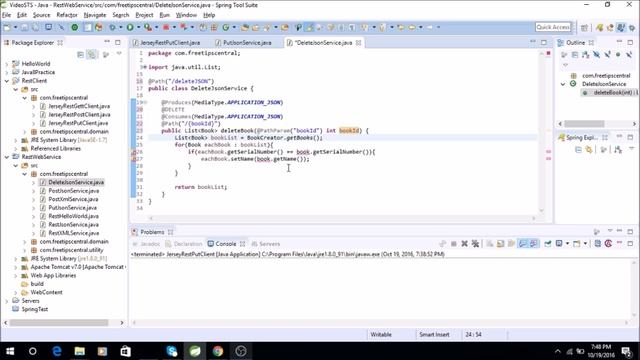
Task: Switch to Spring perspective leaf icon
Action: (x=600, y=27)
